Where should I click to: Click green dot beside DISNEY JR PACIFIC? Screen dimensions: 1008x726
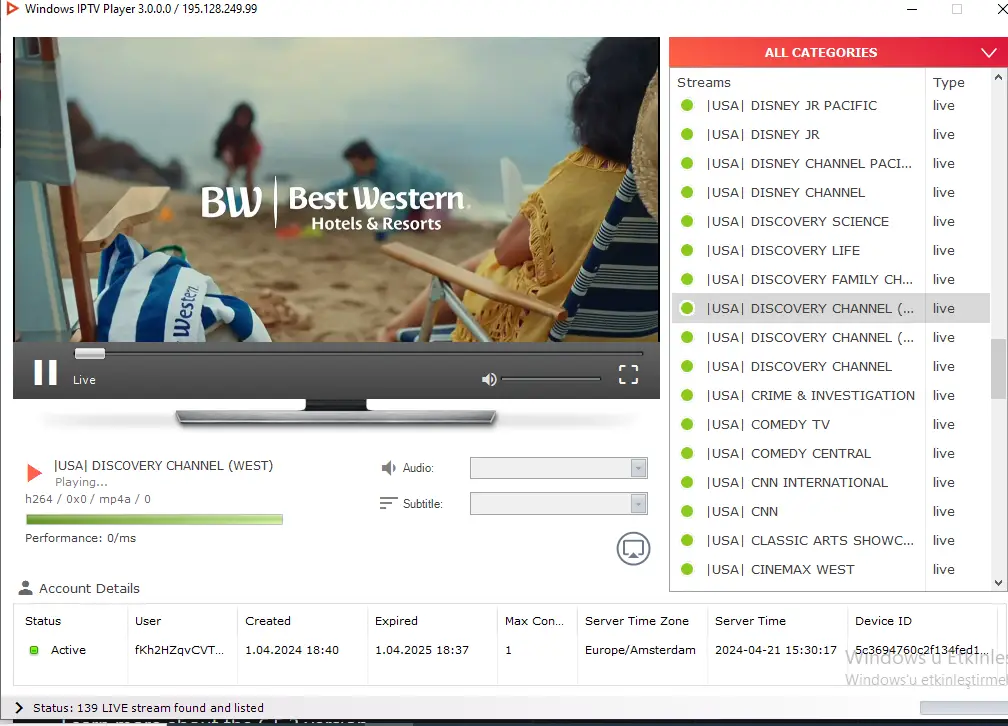point(687,105)
